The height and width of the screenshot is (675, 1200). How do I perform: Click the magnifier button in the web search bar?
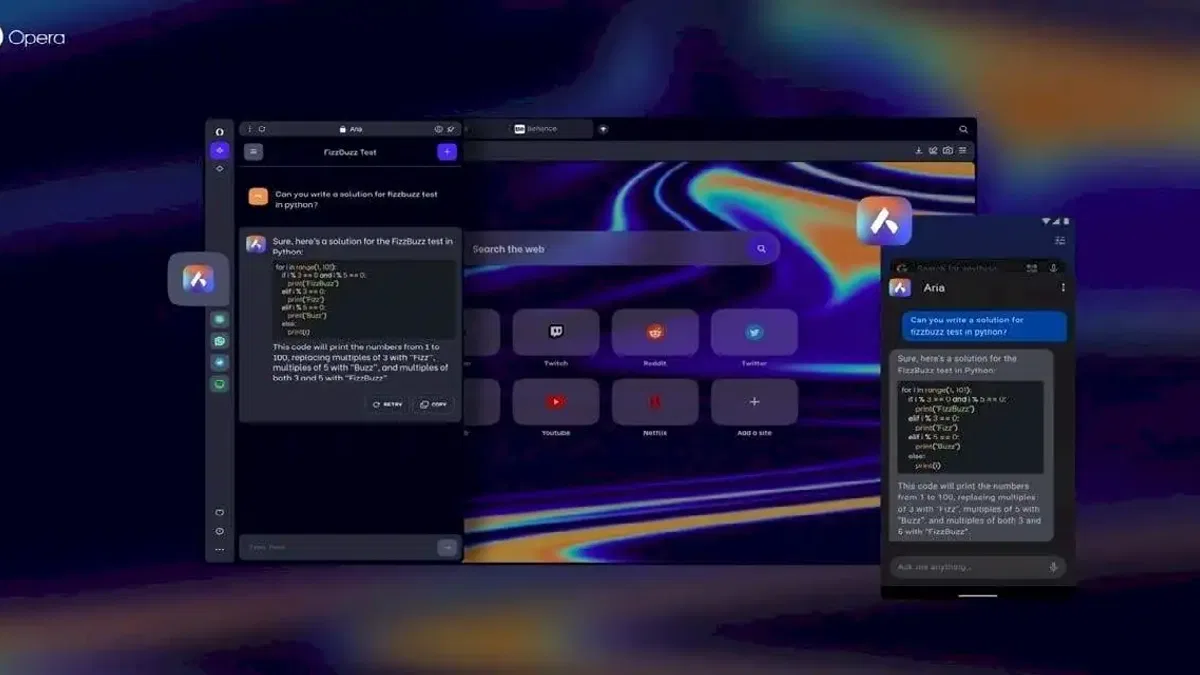coord(761,249)
